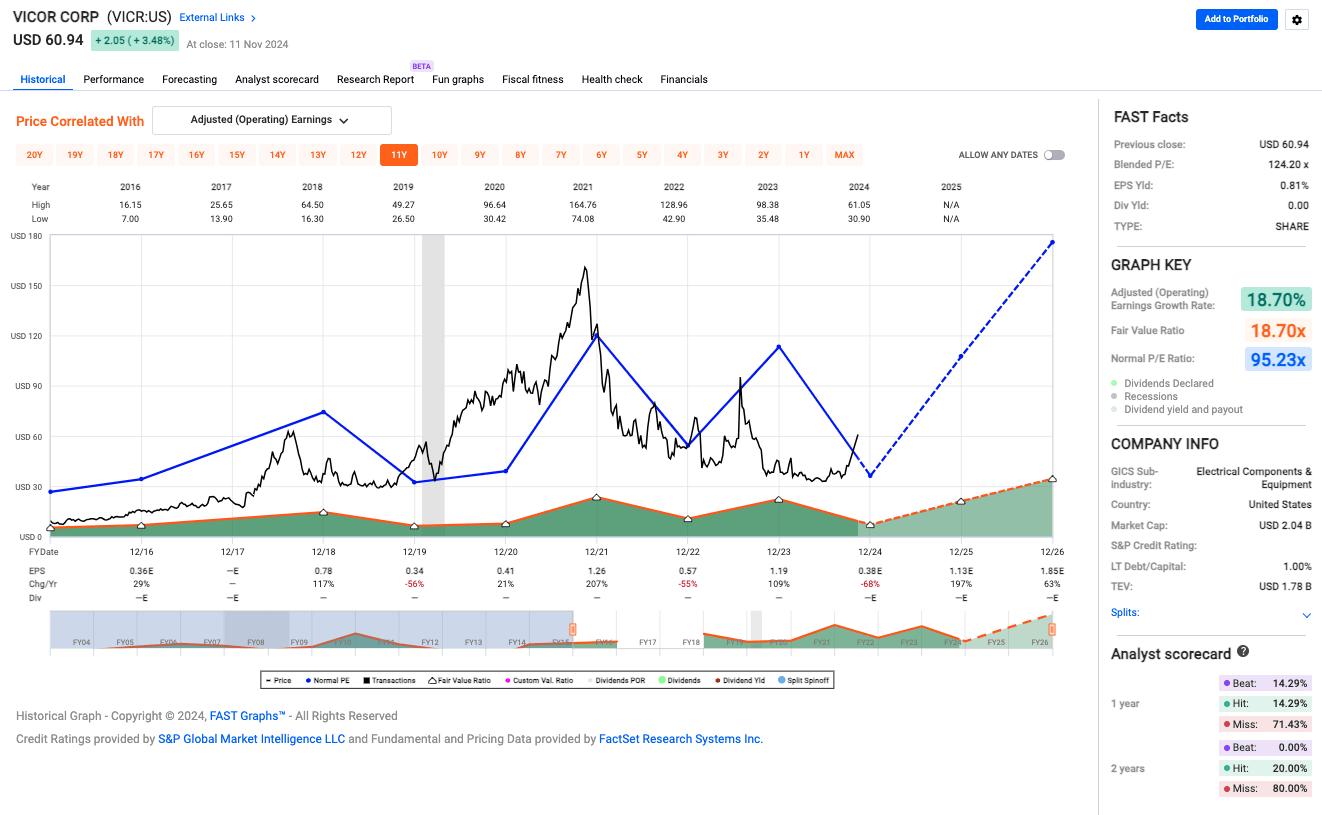The height and width of the screenshot is (815, 1322).
Task: Click the Transactions black square legend icon
Action: point(367,680)
